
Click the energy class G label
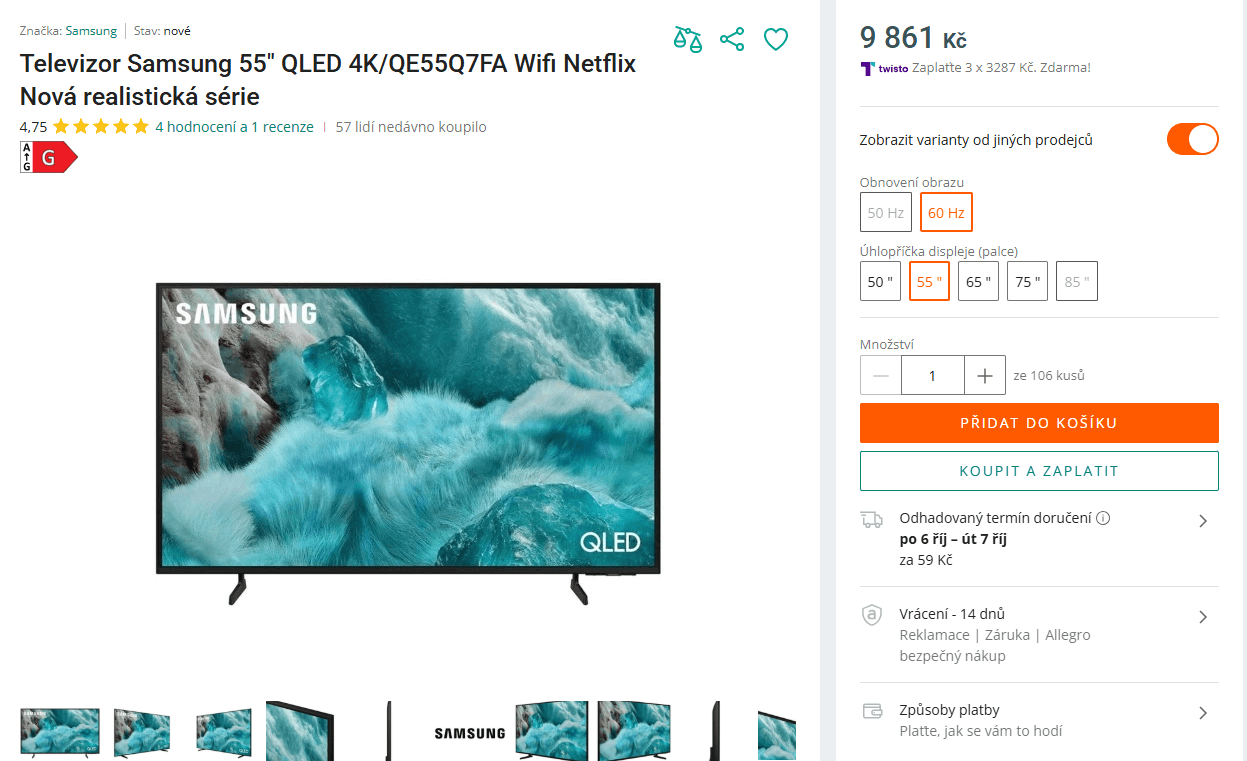pos(49,157)
